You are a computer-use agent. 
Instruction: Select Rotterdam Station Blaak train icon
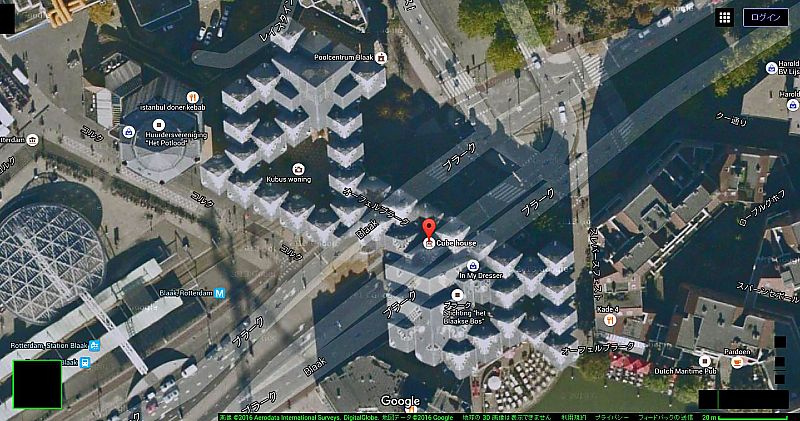[x=94, y=345]
